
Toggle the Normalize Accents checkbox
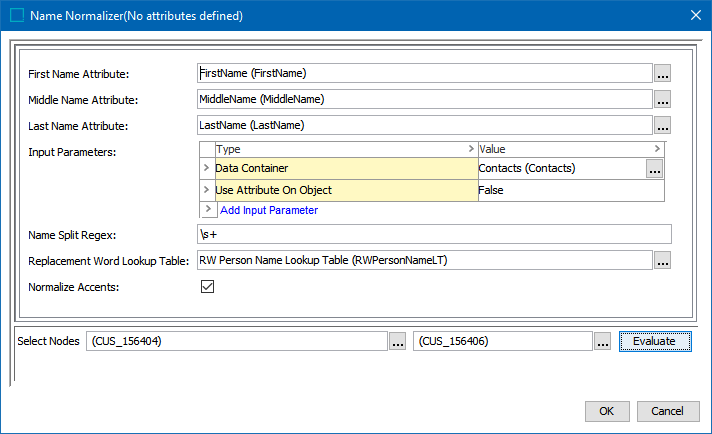point(208,286)
